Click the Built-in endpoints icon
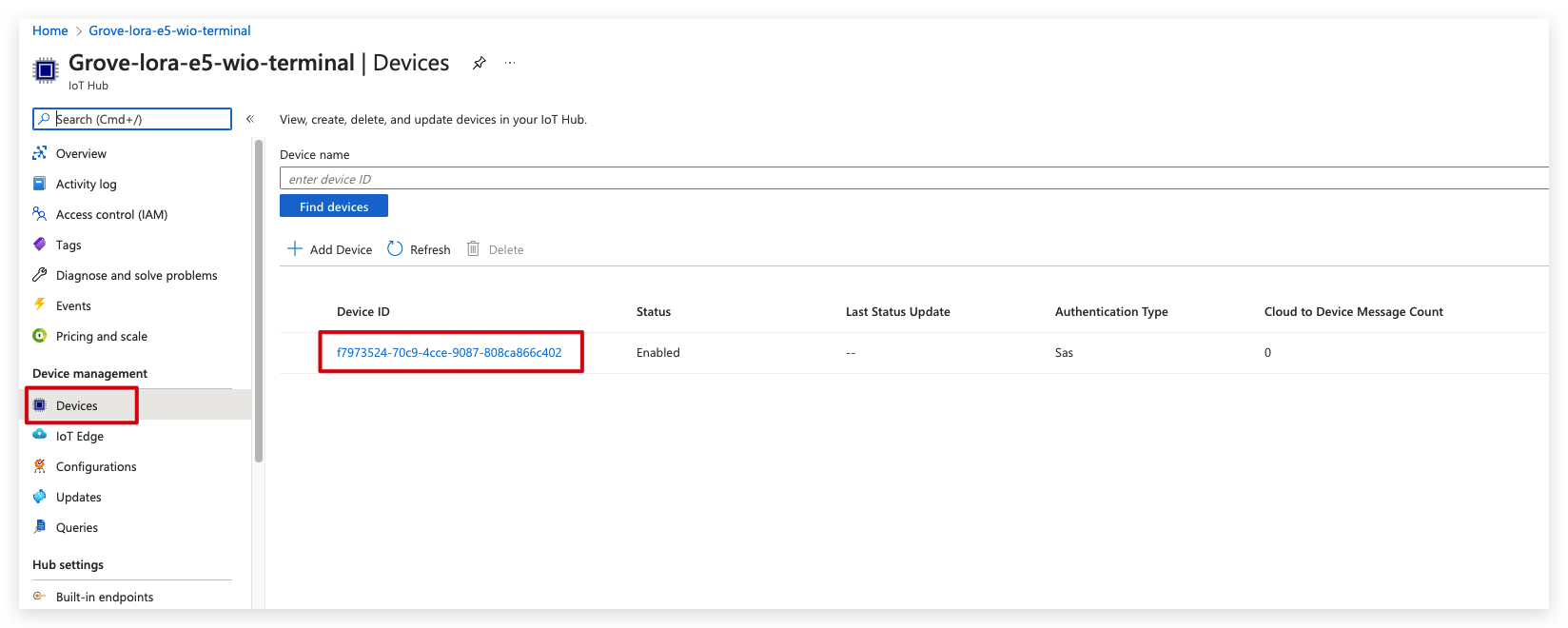Screen dimensions: 1568x628 click(39, 597)
